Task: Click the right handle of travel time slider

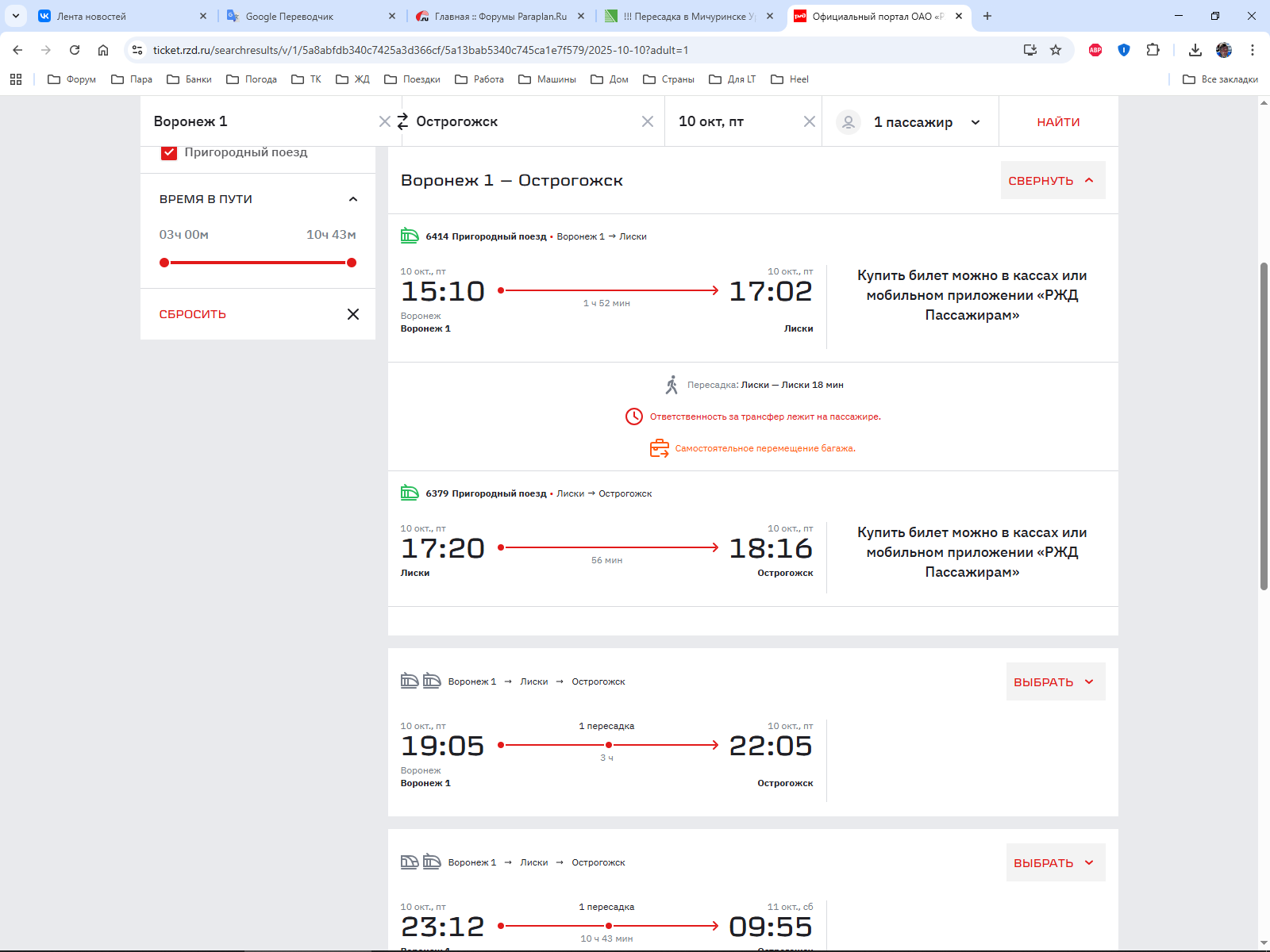Action: tap(352, 263)
